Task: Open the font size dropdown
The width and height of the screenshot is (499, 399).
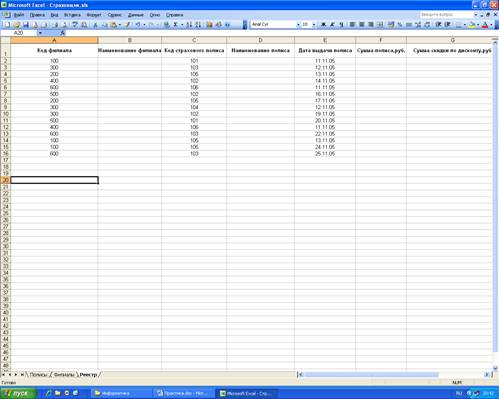Action: tap(314, 25)
